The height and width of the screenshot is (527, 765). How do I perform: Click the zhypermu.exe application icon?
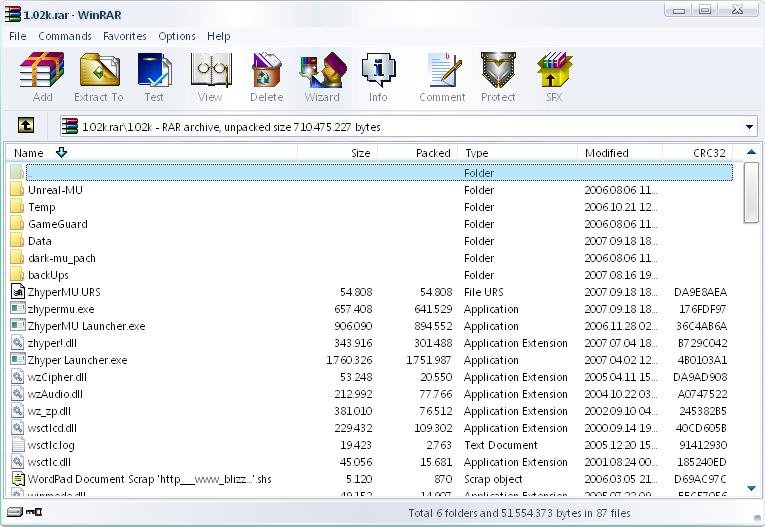pos(18,308)
